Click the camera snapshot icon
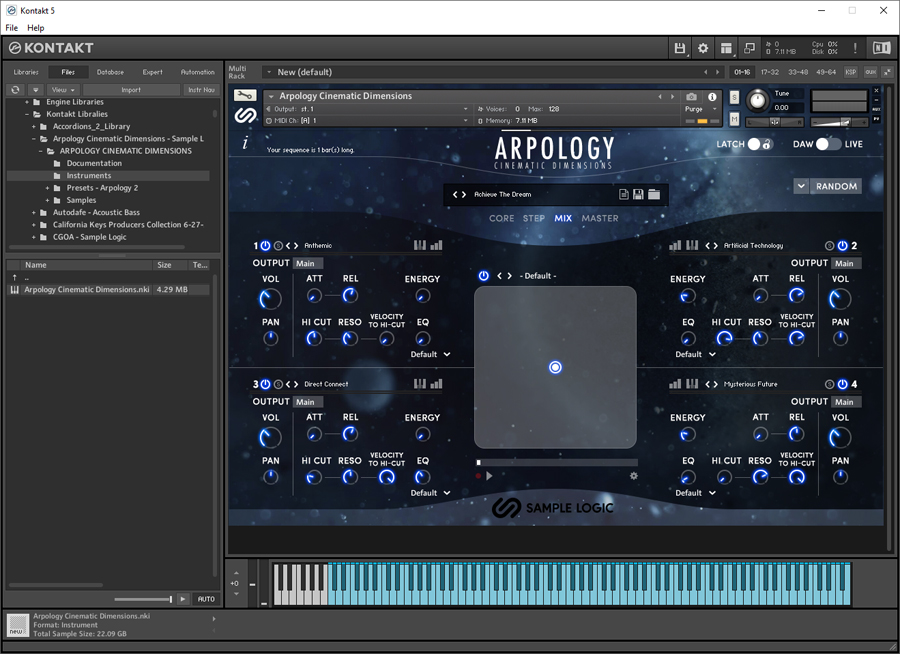 [x=692, y=96]
